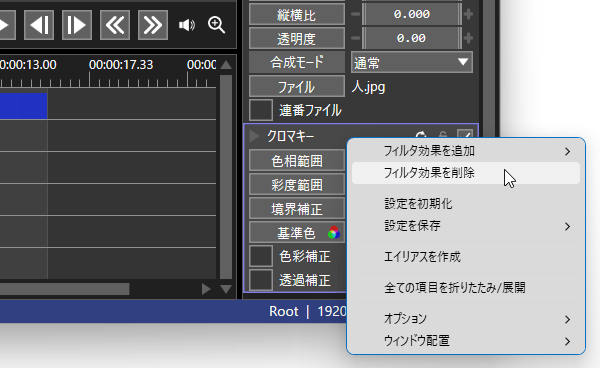The height and width of the screenshot is (368, 600).
Task: Click the timeline scroll down arrow
Action: [226, 289]
